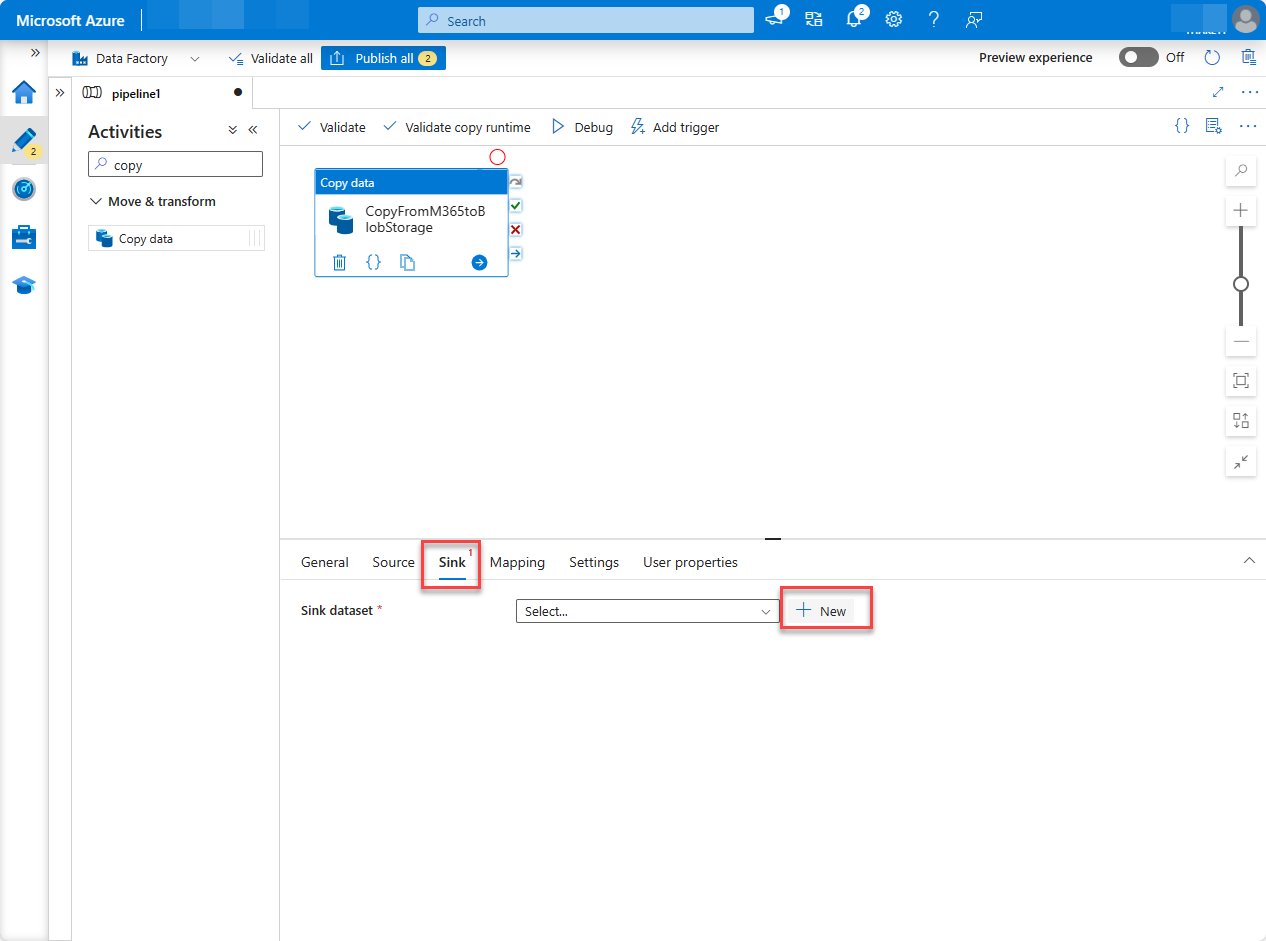
Task: Click New to create a sink dataset
Action: pyautogui.click(x=825, y=608)
